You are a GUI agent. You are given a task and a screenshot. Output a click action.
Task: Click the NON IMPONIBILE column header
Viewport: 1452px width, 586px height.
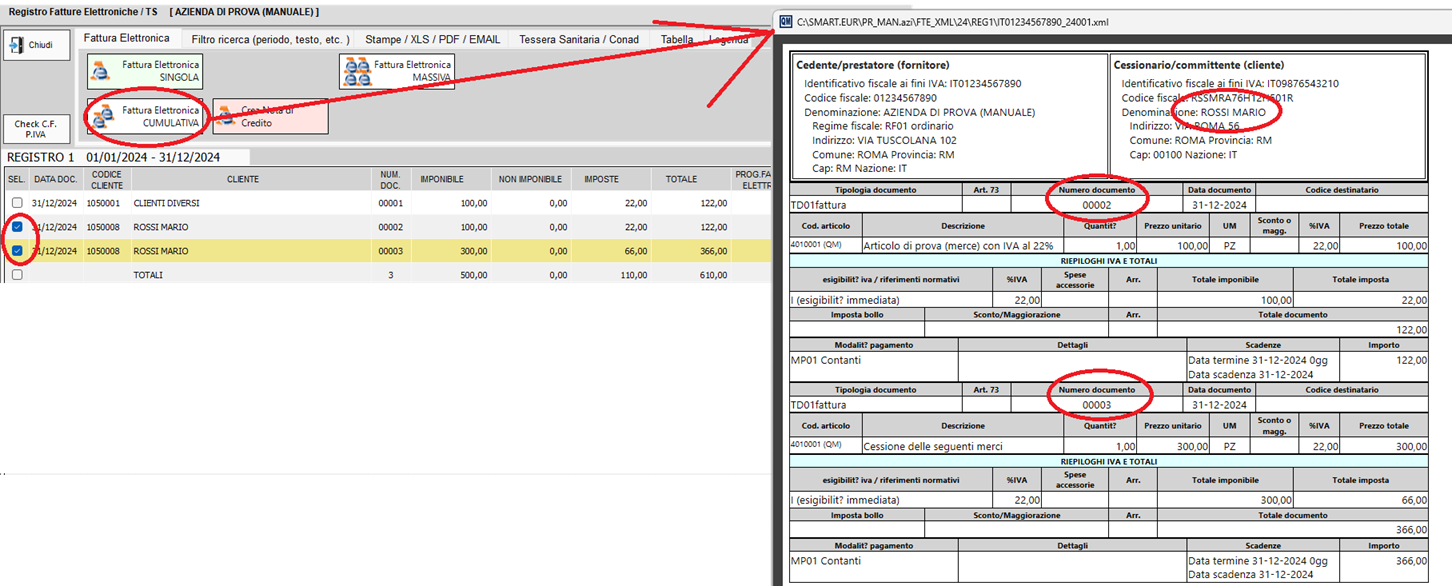[529, 180]
